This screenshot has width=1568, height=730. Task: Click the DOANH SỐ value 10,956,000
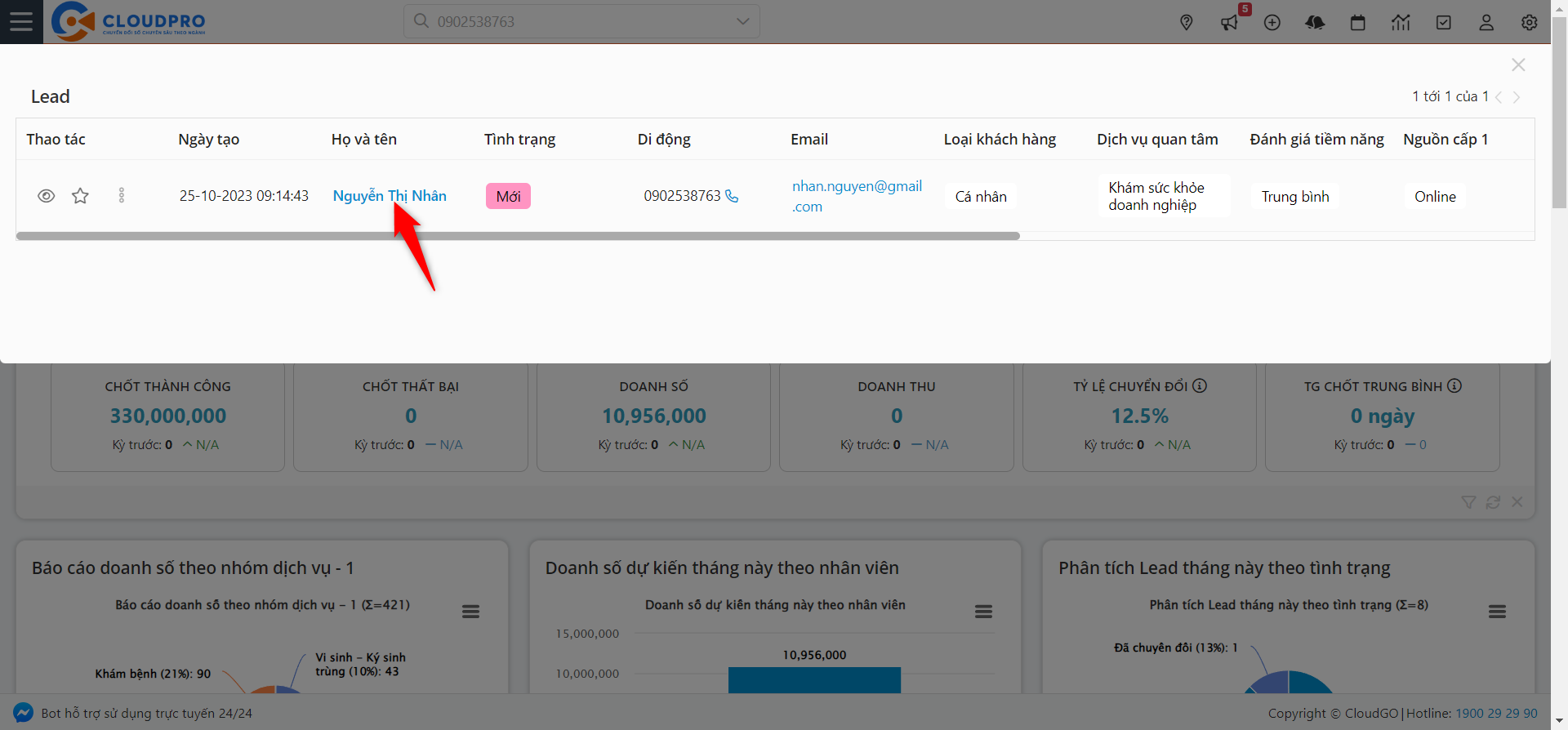[654, 416]
